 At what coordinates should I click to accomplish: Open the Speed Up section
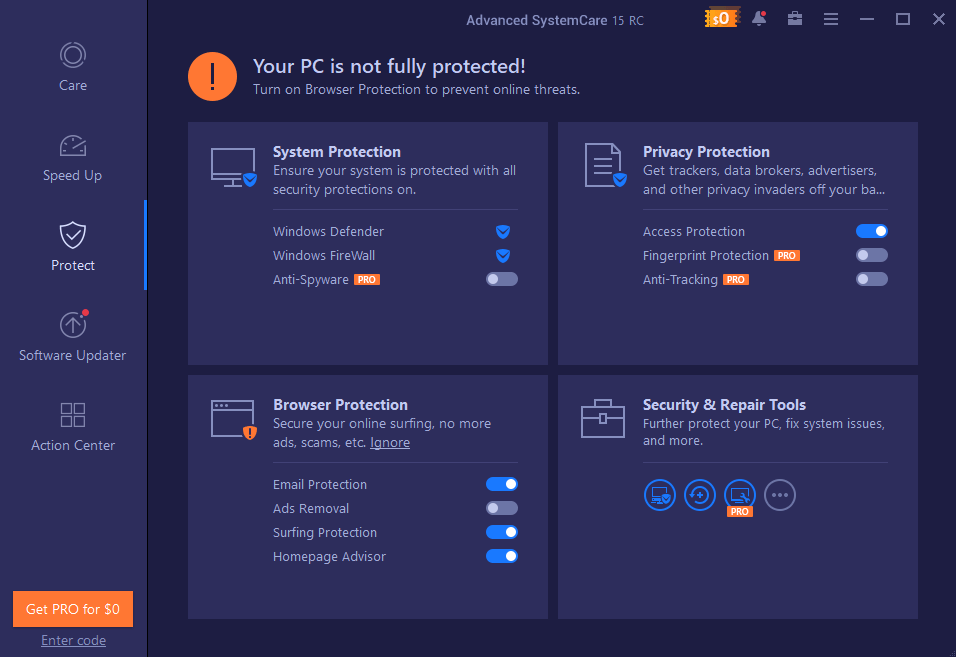(x=73, y=158)
